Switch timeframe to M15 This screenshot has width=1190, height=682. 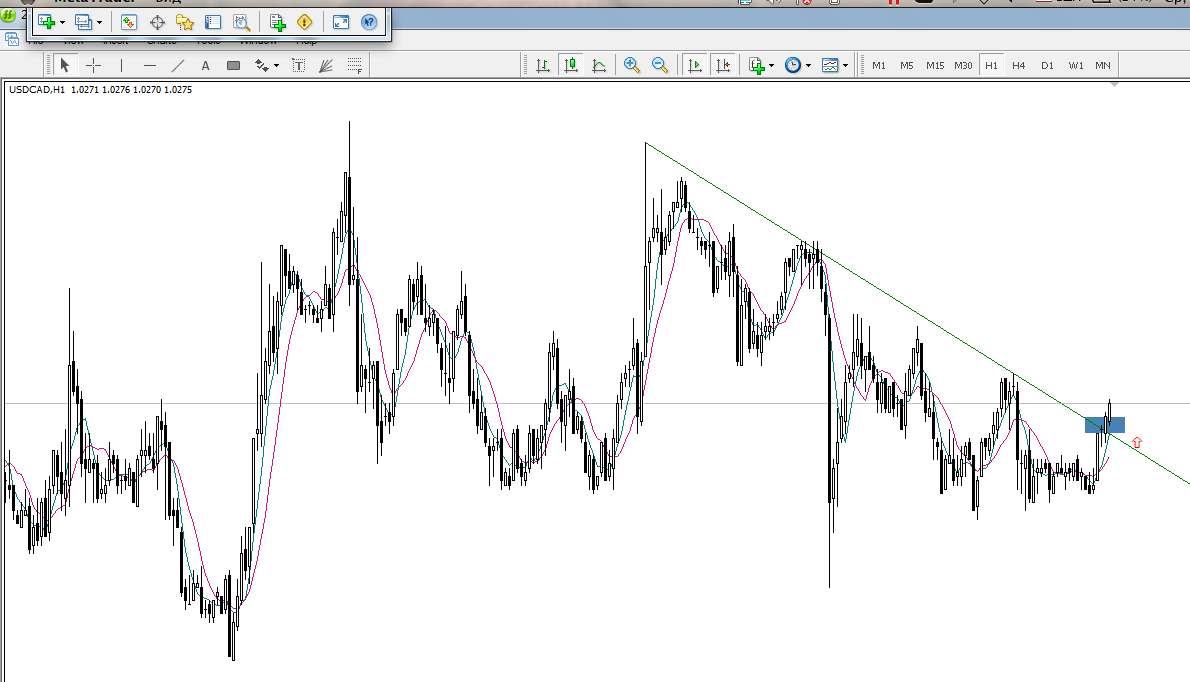tap(935, 65)
